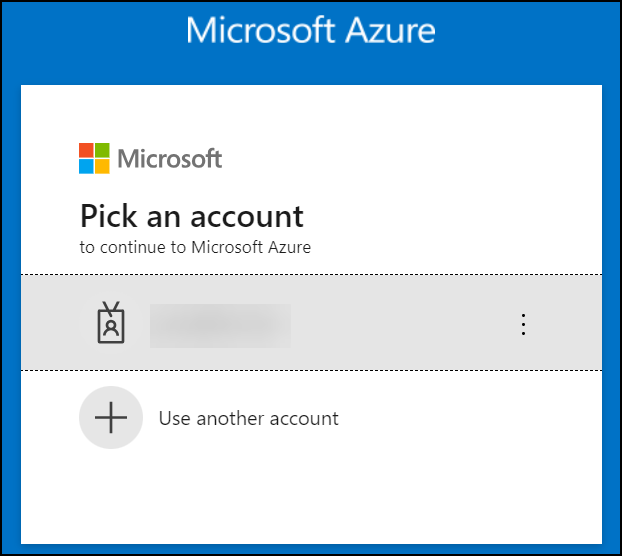Viewport: 622px width, 556px height.
Task: Click the green square of the Microsoft logo
Action: [x=102, y=150]
